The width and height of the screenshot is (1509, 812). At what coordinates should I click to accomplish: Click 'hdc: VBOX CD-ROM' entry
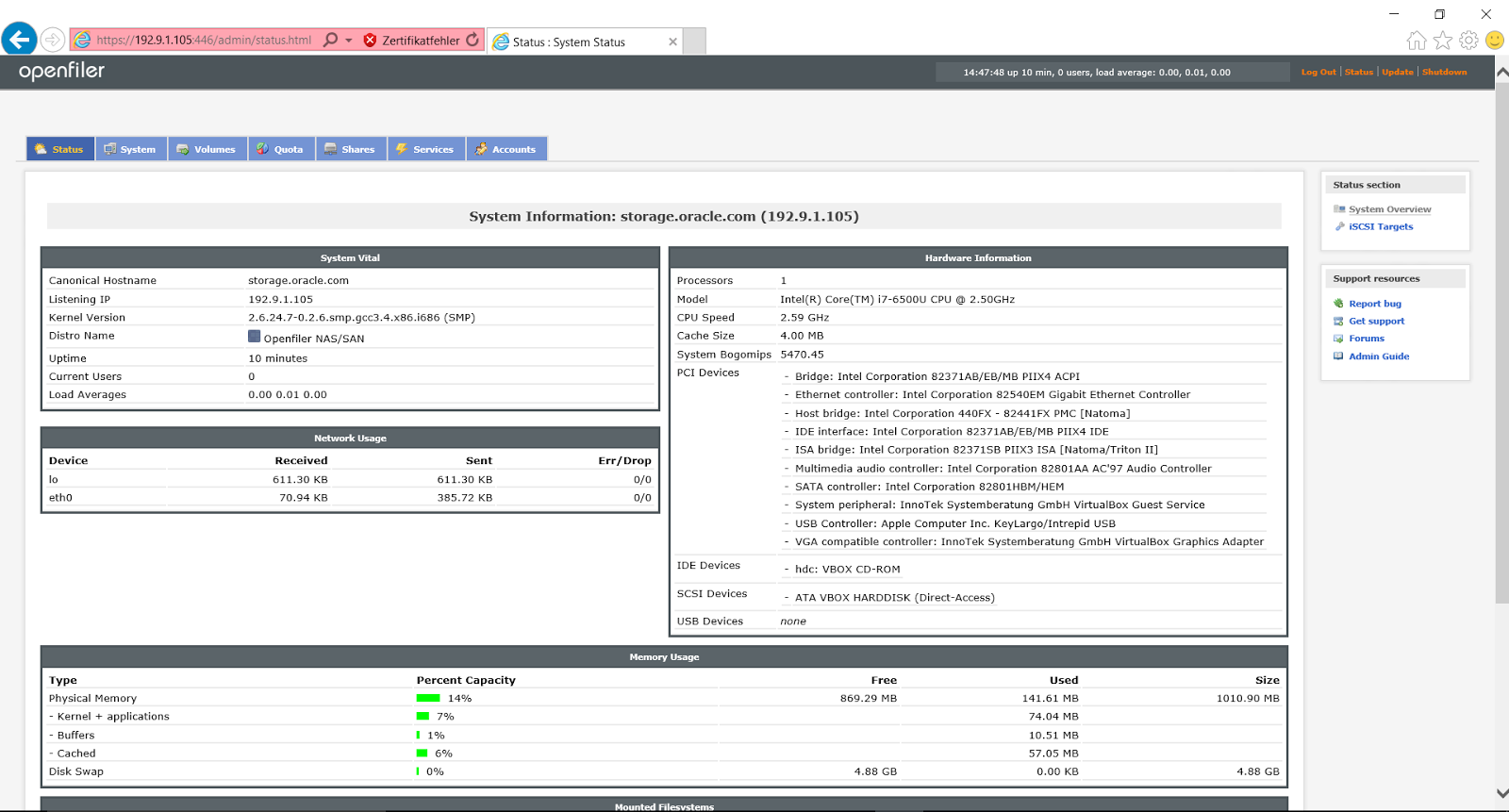tap(848, 570)
